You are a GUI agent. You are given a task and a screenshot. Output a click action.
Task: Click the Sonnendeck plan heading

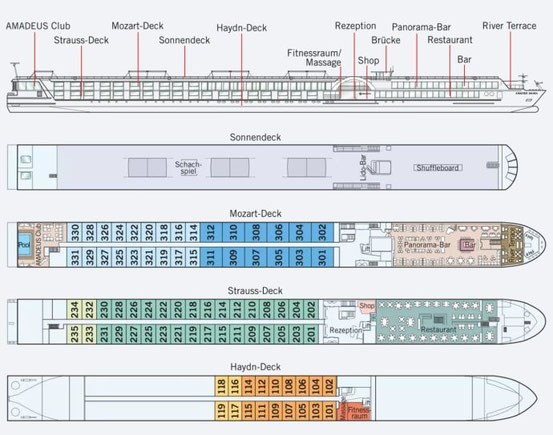pyautogui.click(x=255, y=137)
